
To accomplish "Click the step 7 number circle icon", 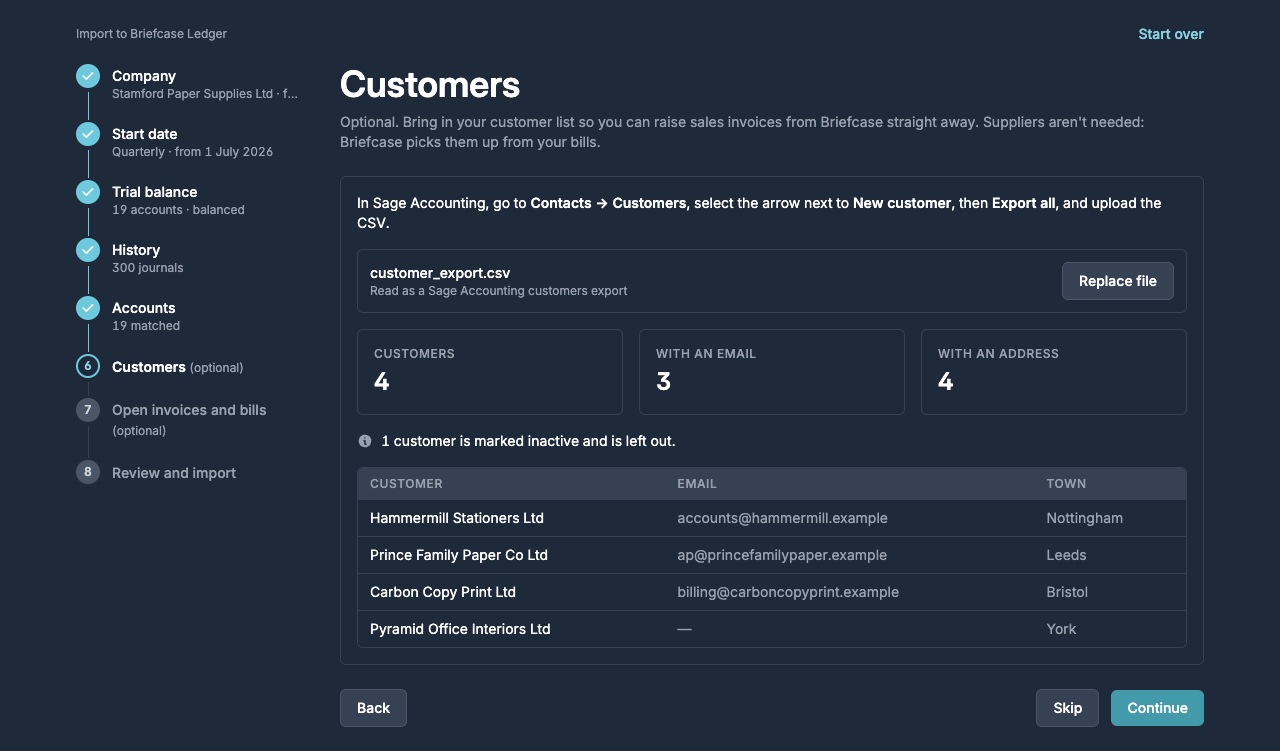I will [x=88, y=409].
